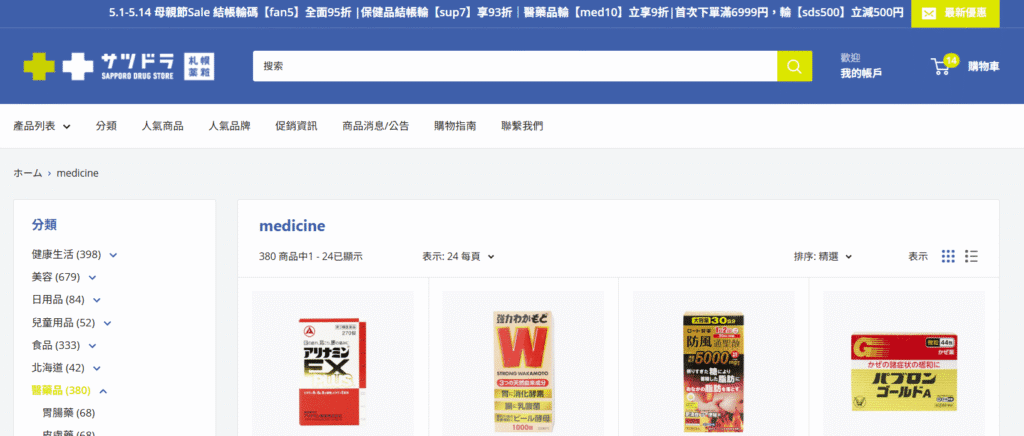Open the 排序: 精選 sort dropdown
Image resolution: width=1024 pixels, height=436 pixels.
point(823,257)
